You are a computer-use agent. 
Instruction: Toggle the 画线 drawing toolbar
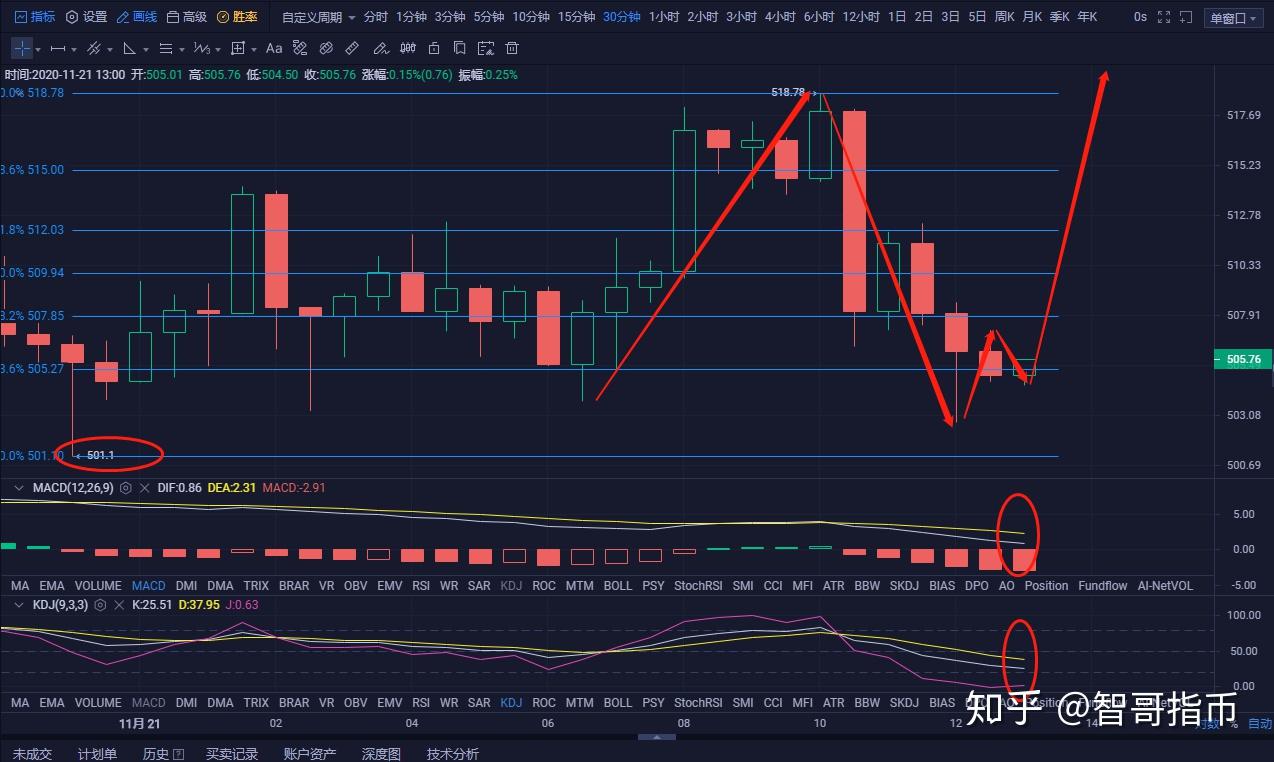tap(137, 17)
